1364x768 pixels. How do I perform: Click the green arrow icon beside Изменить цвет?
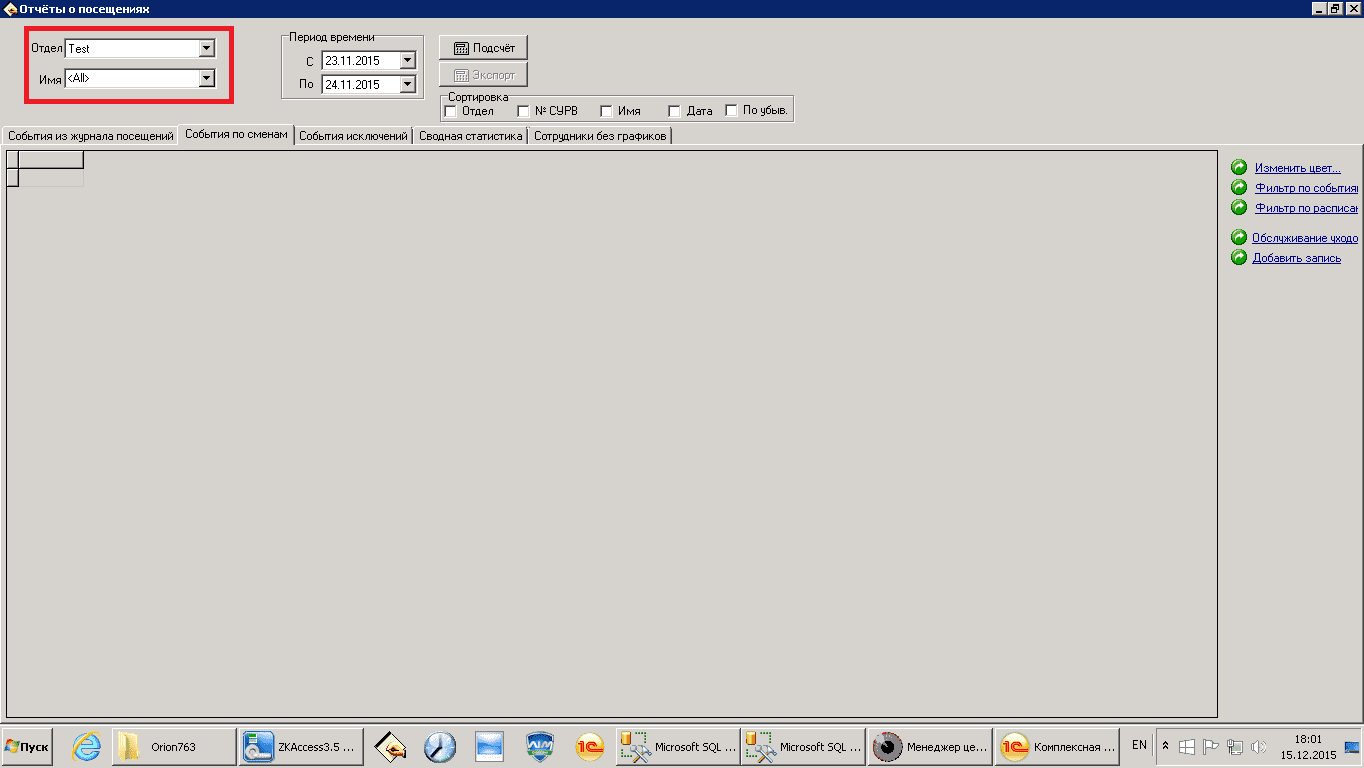1239,168
